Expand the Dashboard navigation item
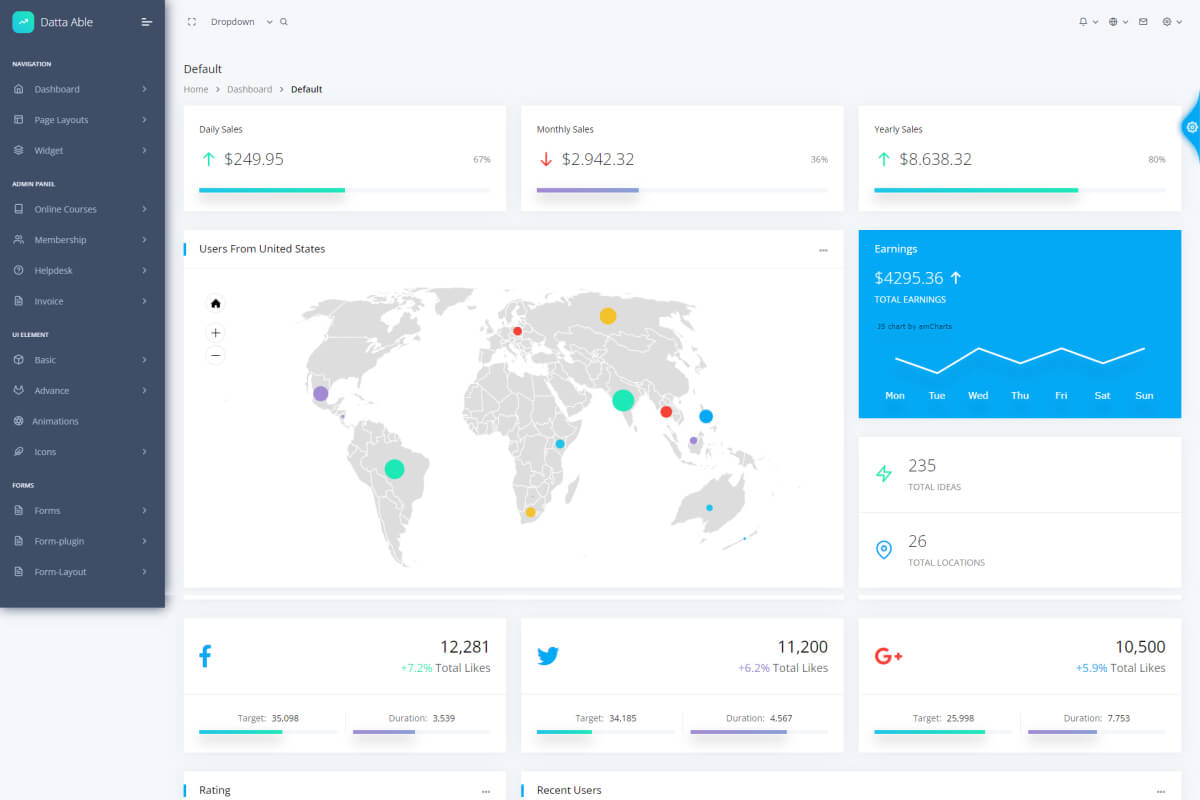 [60, 88]
